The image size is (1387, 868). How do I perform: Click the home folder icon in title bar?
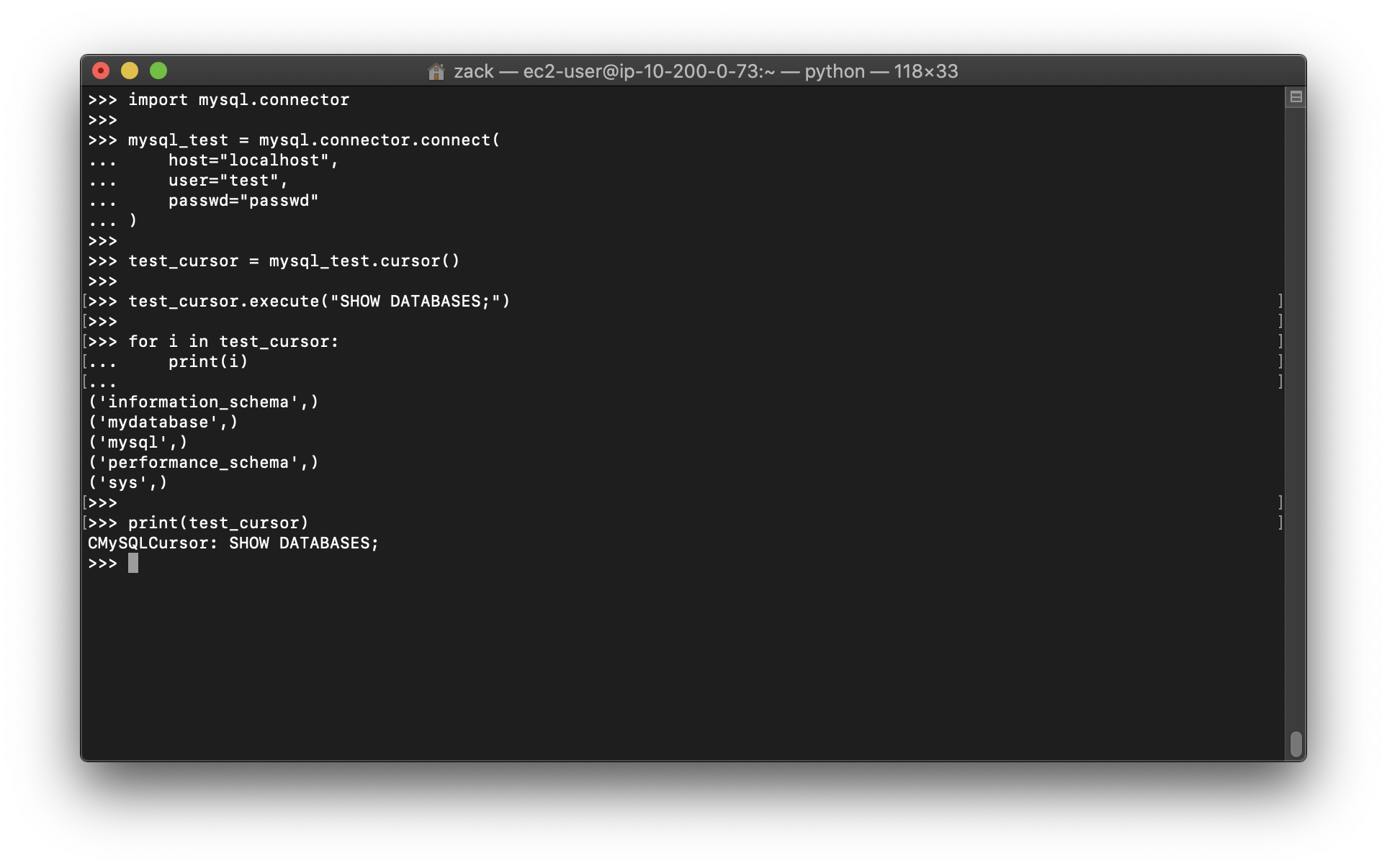tap(436, 71)
